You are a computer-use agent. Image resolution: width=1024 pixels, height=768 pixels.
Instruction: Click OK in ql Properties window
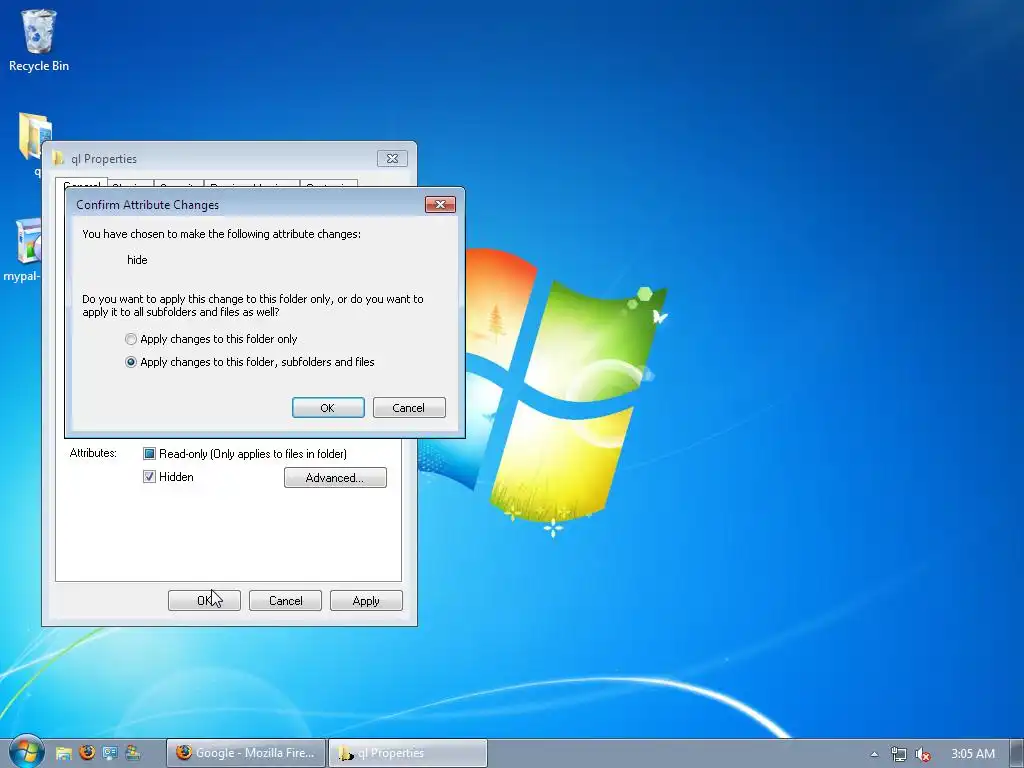204,600
